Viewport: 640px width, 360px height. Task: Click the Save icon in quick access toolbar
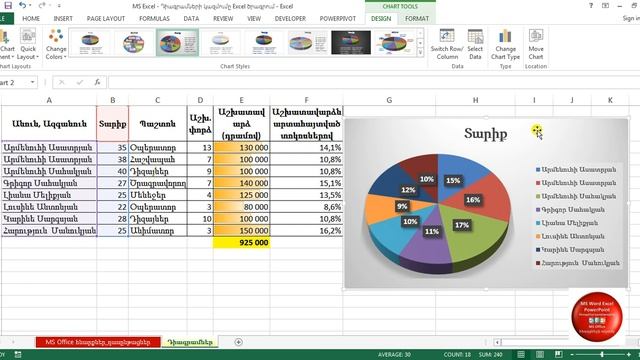tap(8, 5)
